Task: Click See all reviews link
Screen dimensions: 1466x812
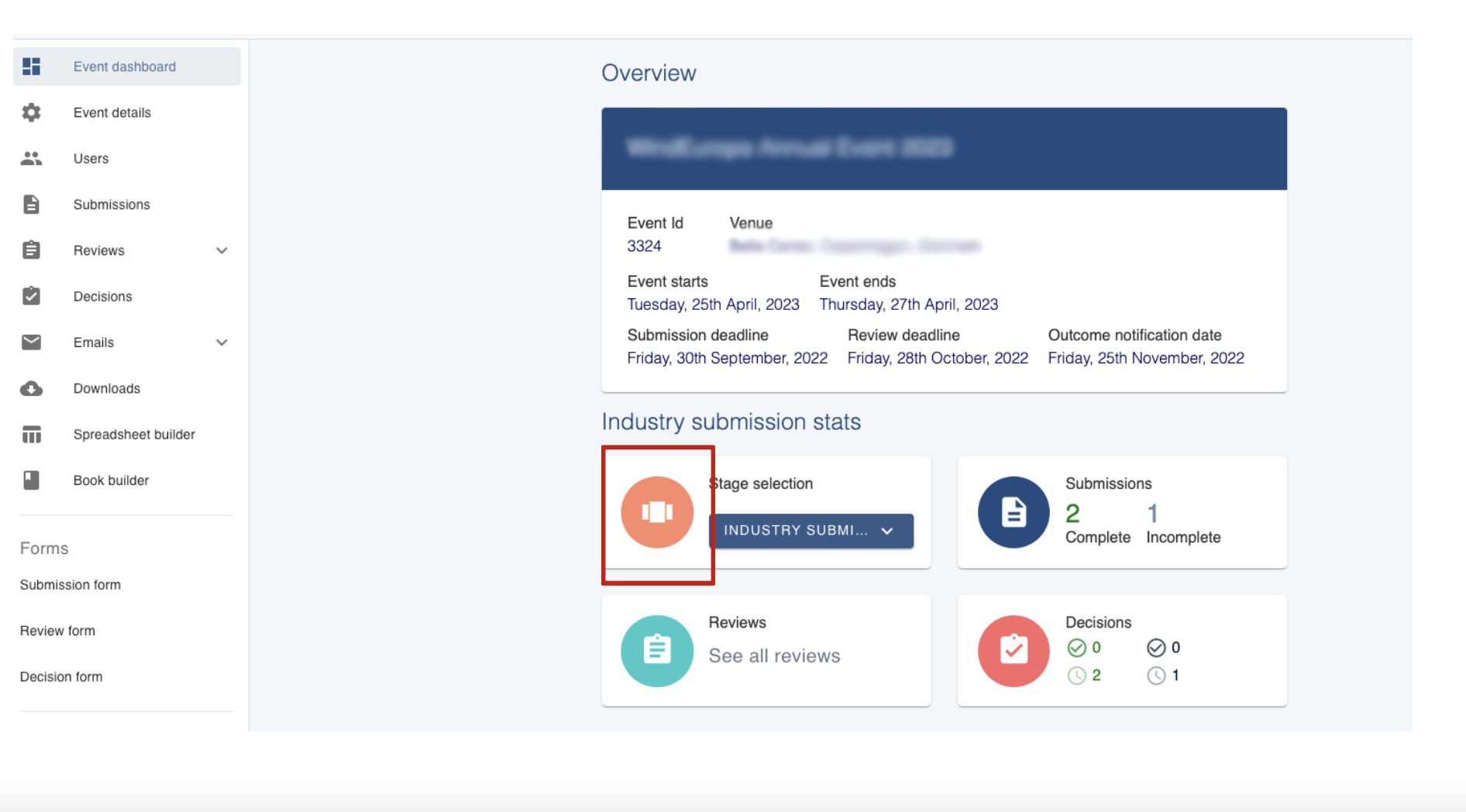Action: click(x=774, y=655)
